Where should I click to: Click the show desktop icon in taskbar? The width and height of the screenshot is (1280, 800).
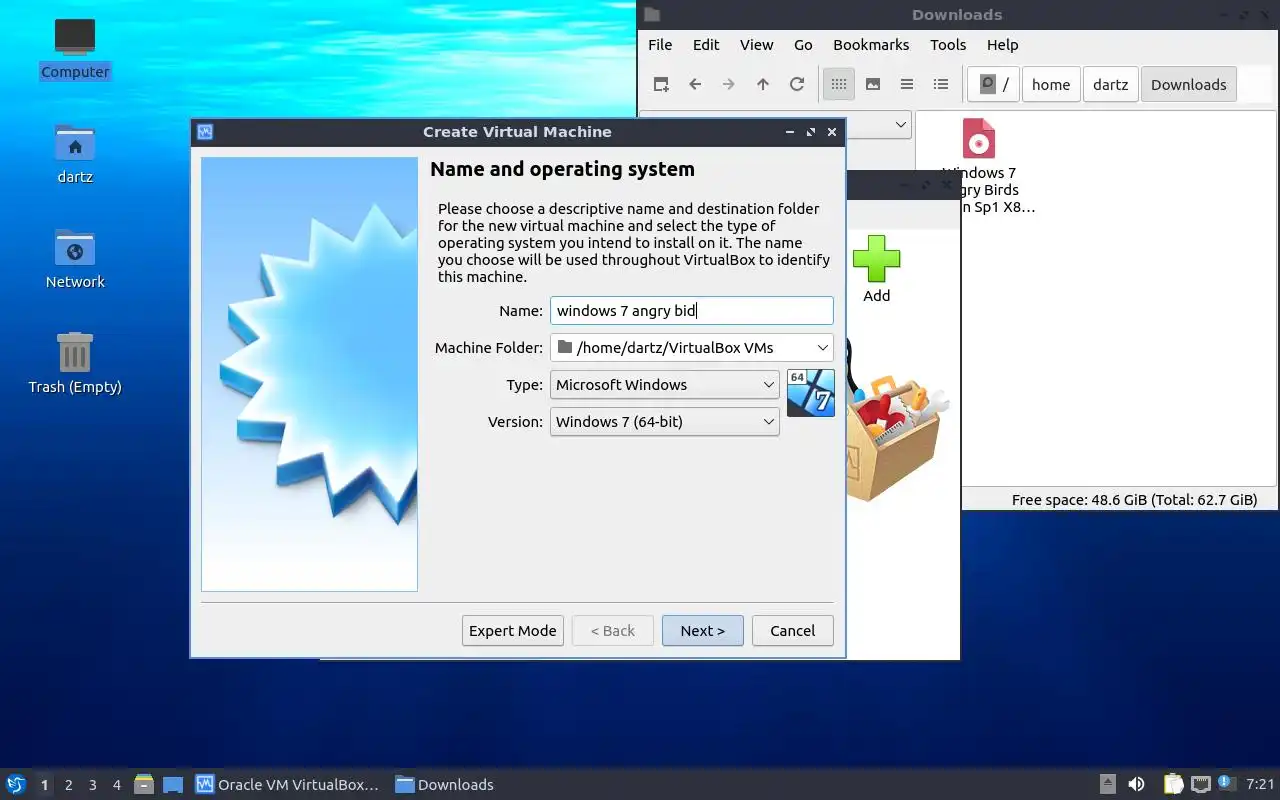pyautogui.click(x=173, y=784)
